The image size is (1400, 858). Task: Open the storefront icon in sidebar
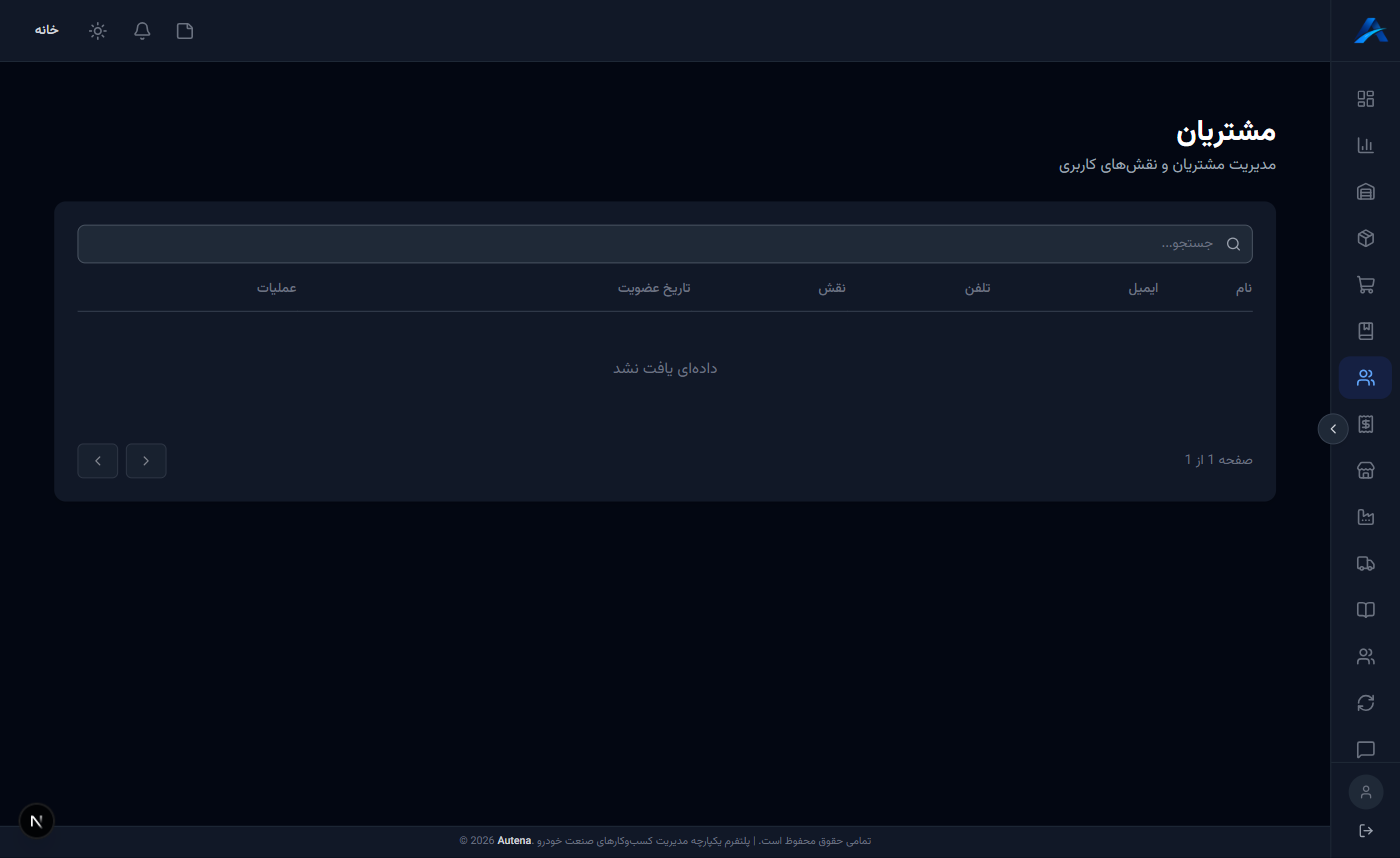point(1365,471)
